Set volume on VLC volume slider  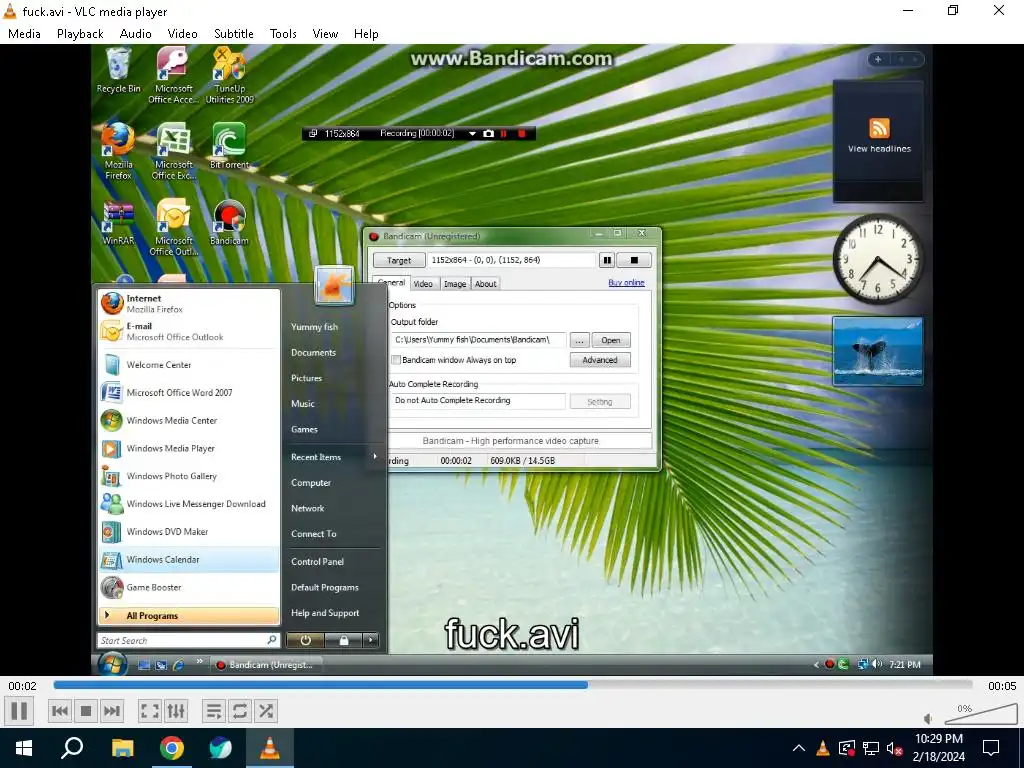coord(980,714)
